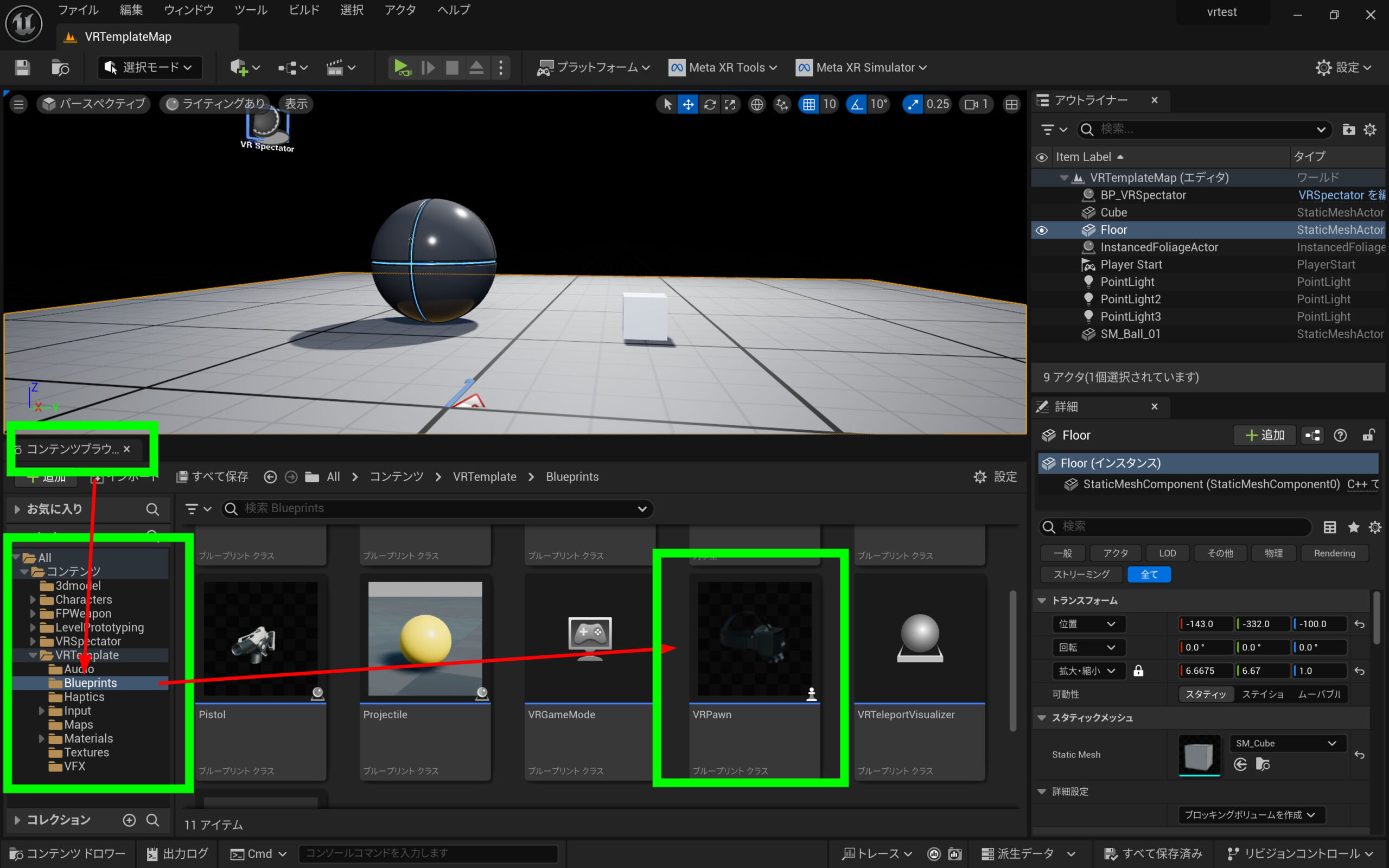The height and width of the screenshot is (868, 1389).
Task: Click the green Play button in toolbar
Action: 402,68
